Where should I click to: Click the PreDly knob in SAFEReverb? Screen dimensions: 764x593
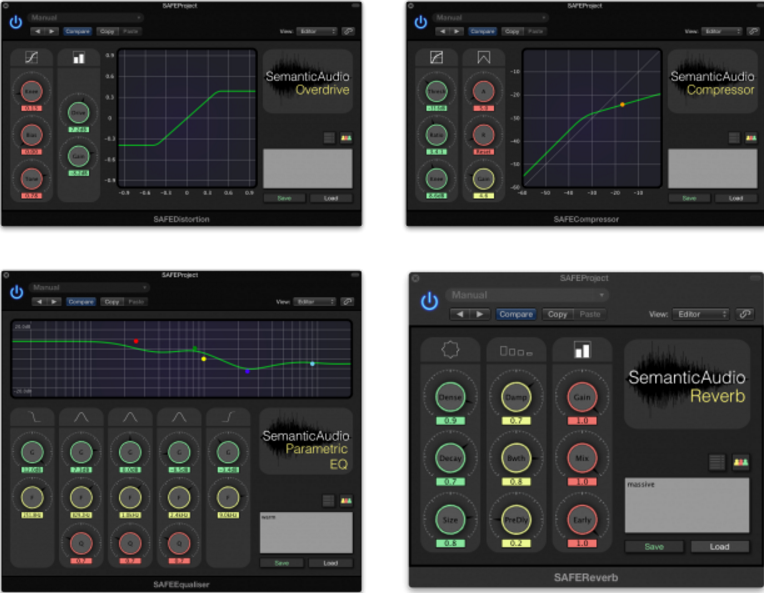(516, 519)
